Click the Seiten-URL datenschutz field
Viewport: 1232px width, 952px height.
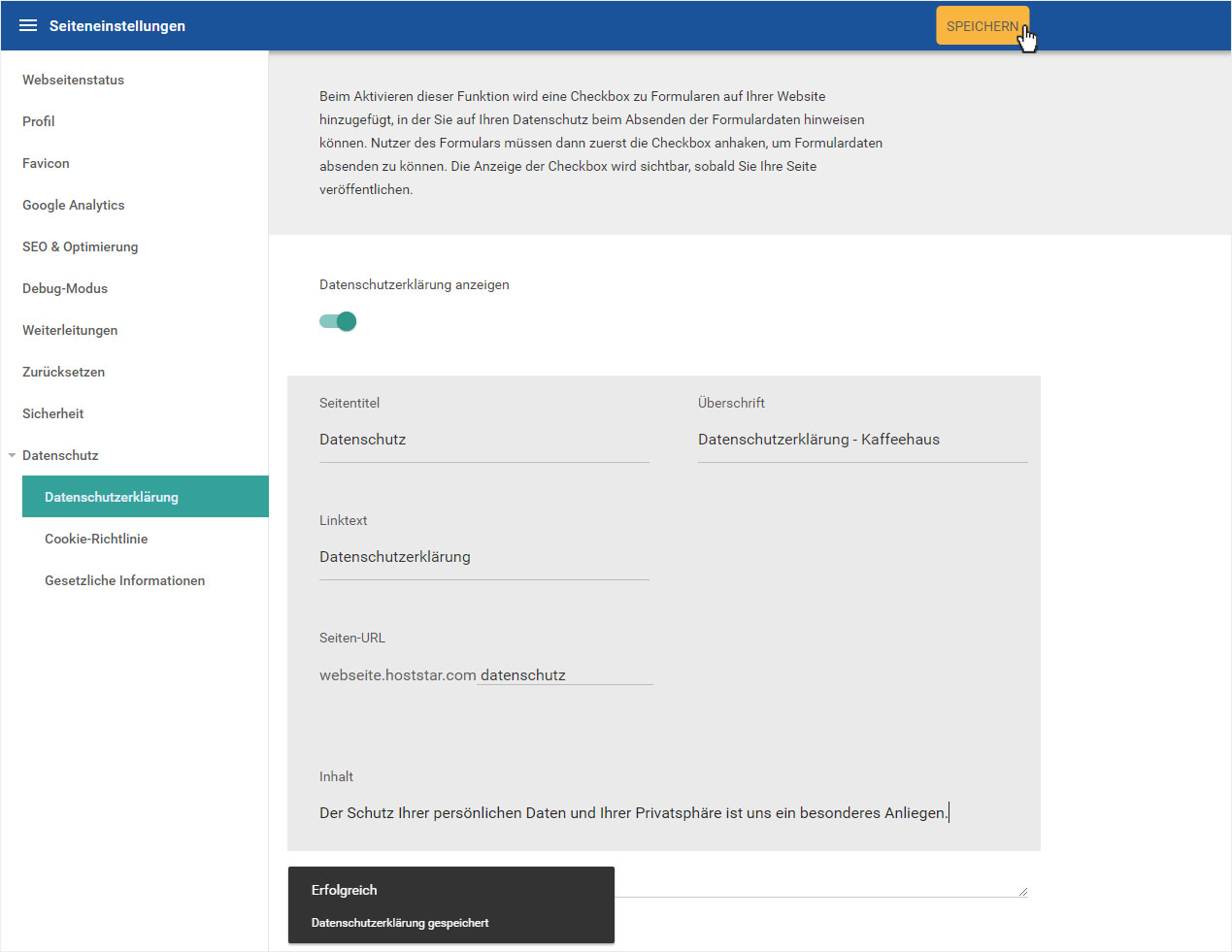click(565, 675)
